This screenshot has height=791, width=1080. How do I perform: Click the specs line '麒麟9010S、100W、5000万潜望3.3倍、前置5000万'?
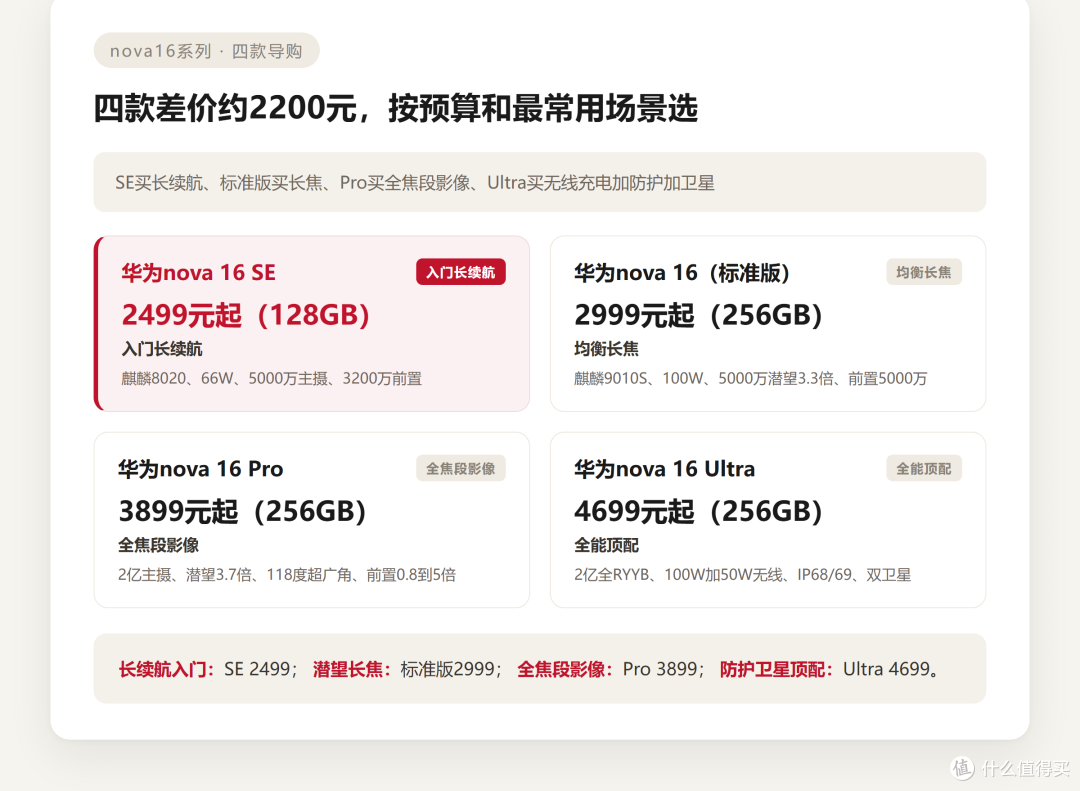click(751, 378)
